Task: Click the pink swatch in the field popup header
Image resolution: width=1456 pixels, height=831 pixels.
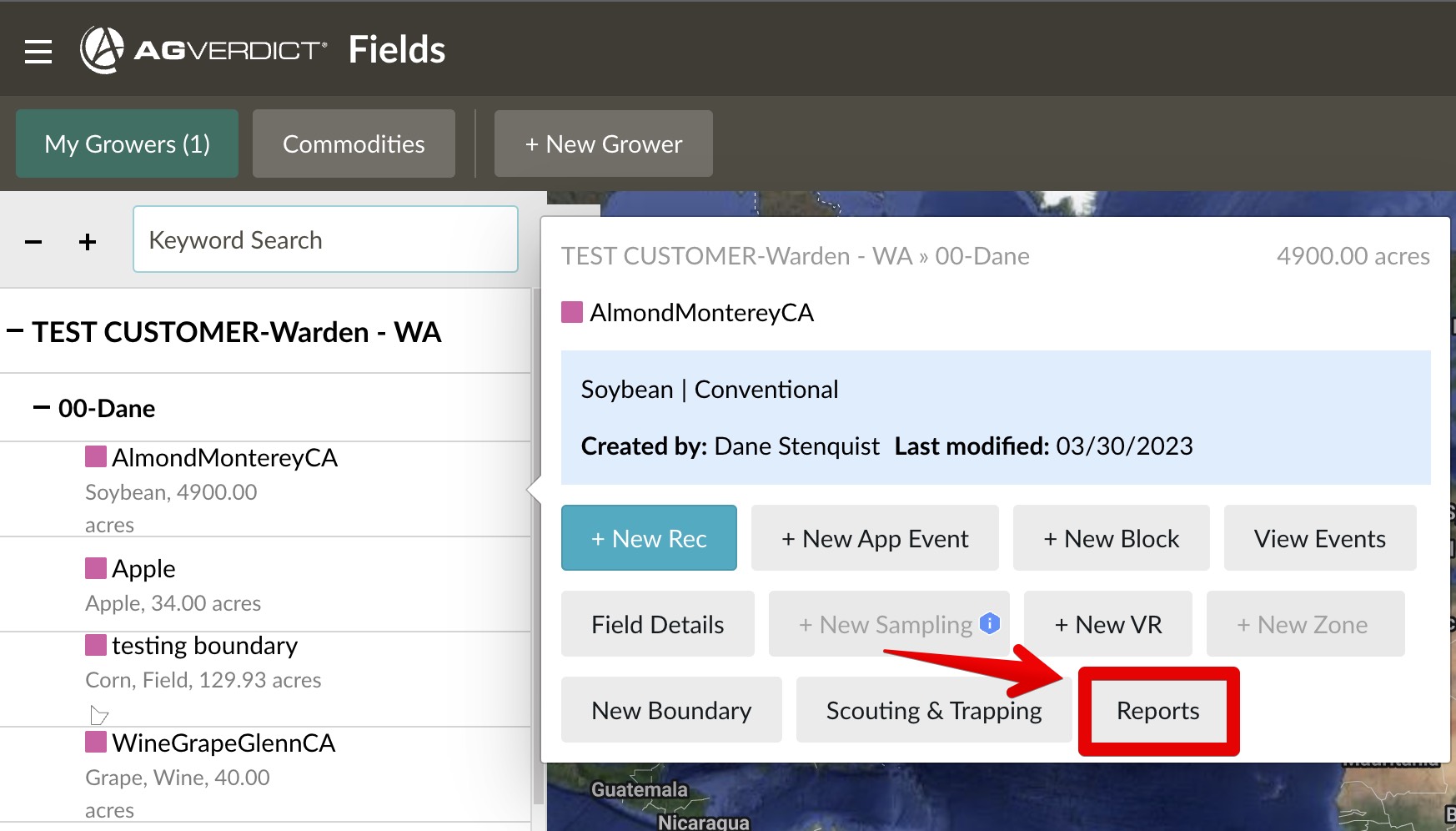Action: (572, 312)
